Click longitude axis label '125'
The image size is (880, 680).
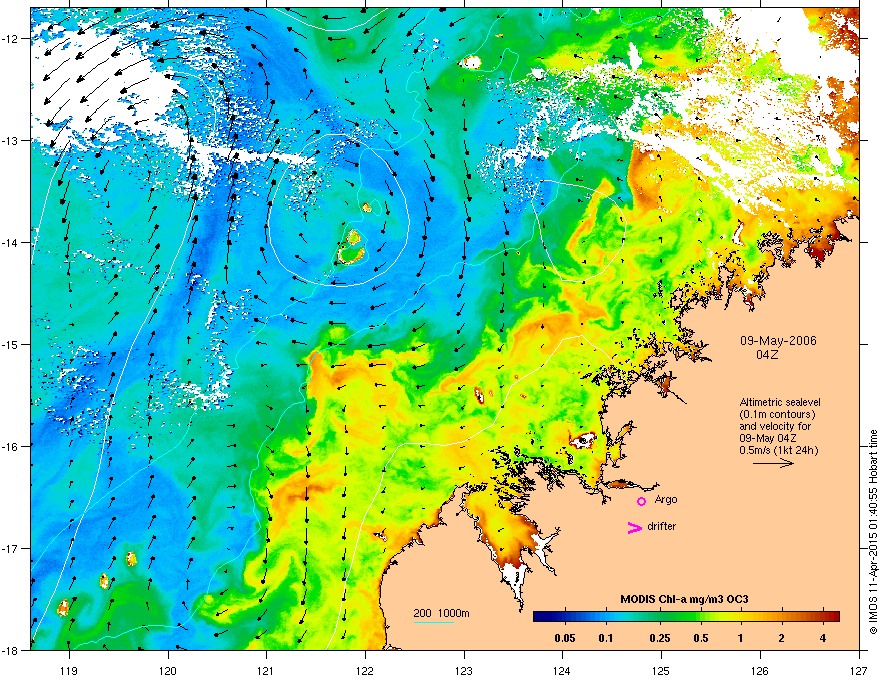661,670
